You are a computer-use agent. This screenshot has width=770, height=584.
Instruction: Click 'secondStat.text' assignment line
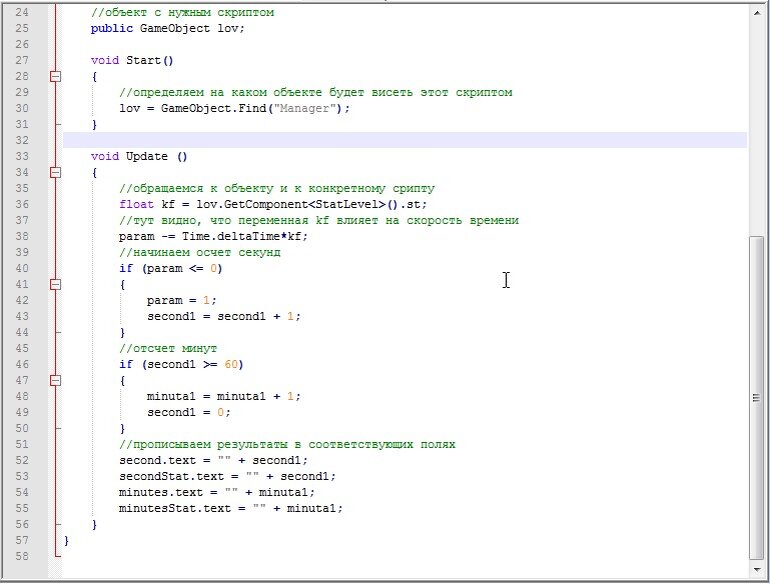pyautogui.click(x=227, y=476)
